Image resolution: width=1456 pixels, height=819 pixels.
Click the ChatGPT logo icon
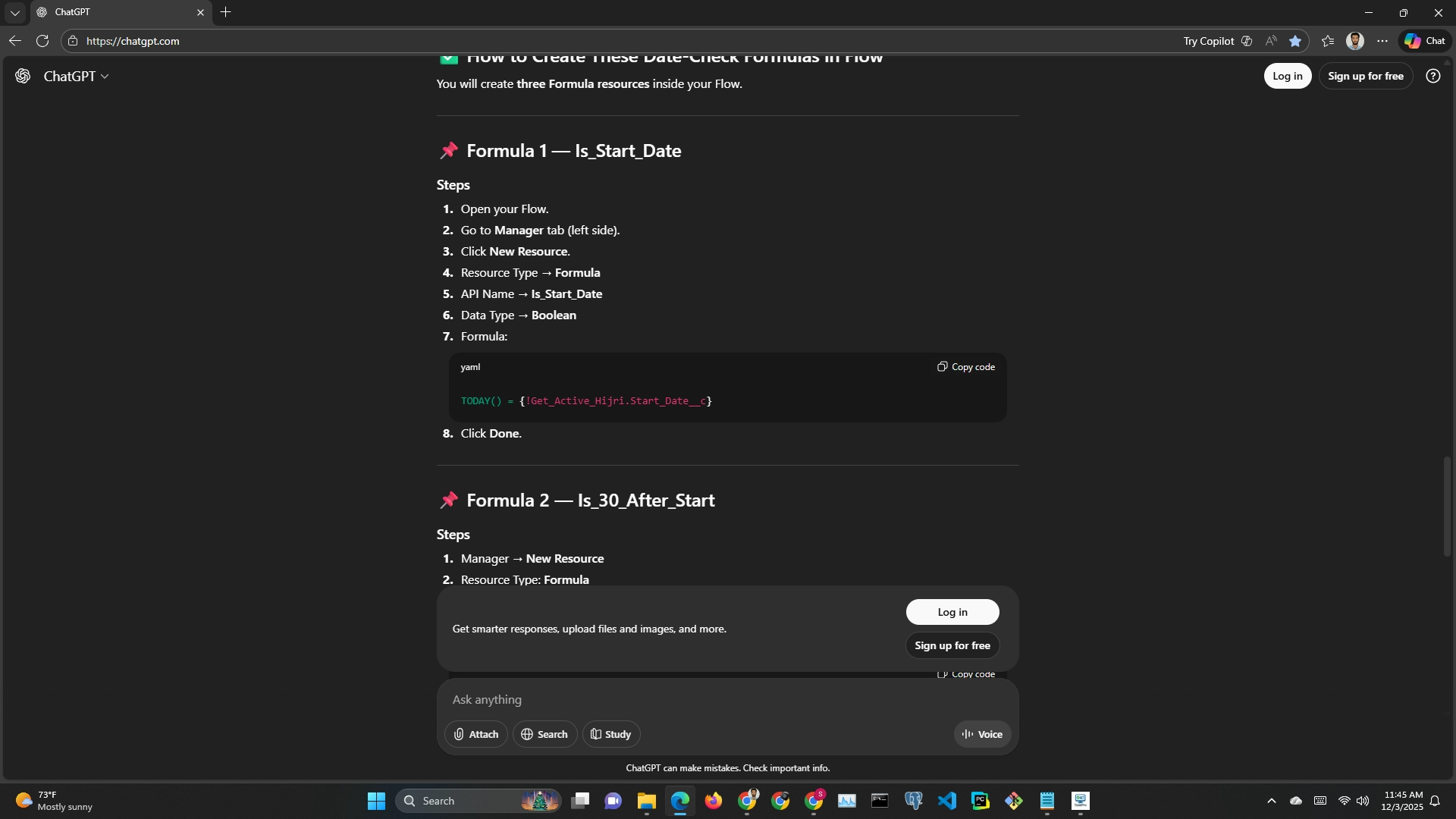(x=23, y=76)
